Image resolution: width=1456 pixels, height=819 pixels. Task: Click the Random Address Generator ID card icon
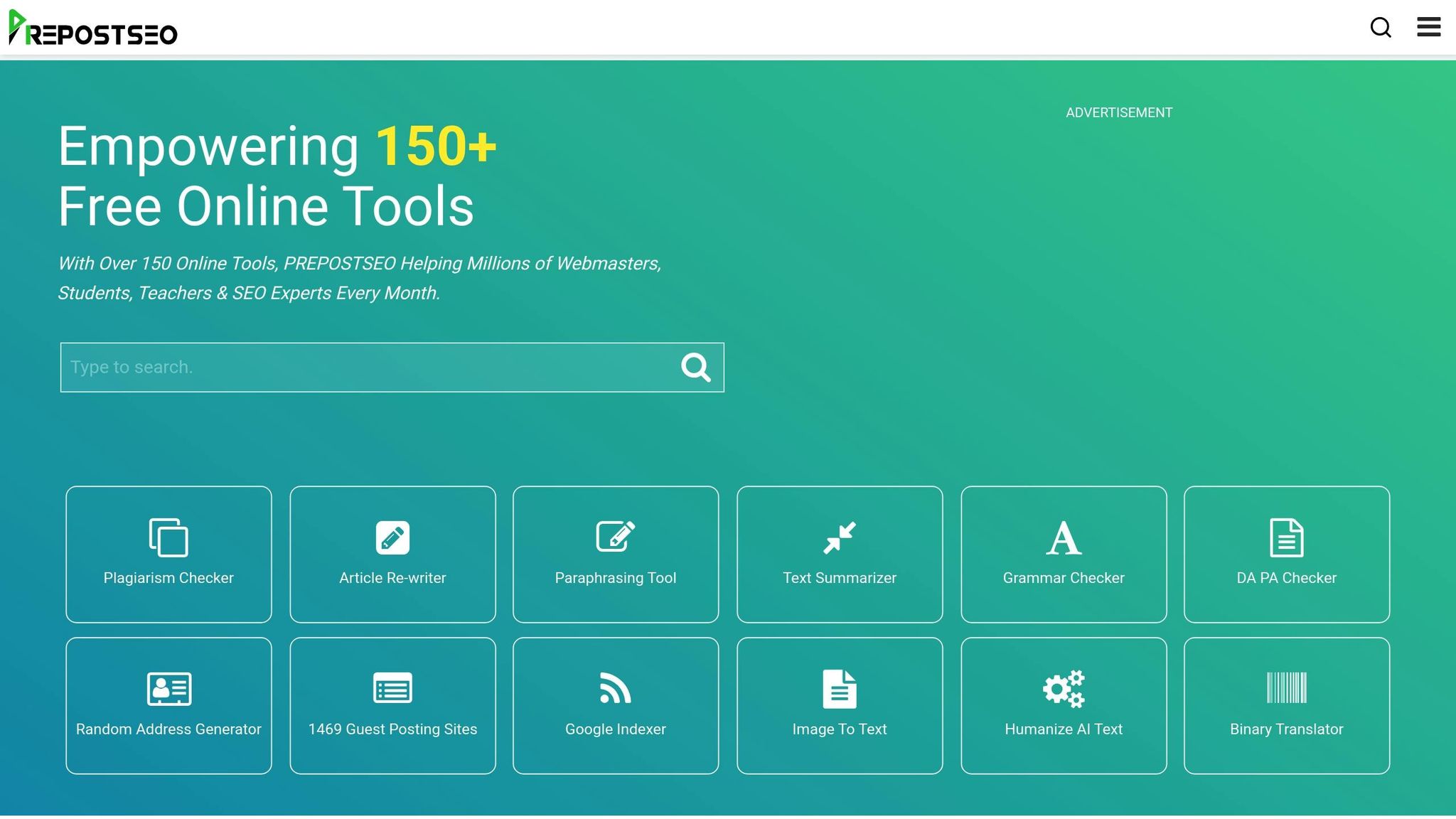pyautogui.click(x=168, y=689)
